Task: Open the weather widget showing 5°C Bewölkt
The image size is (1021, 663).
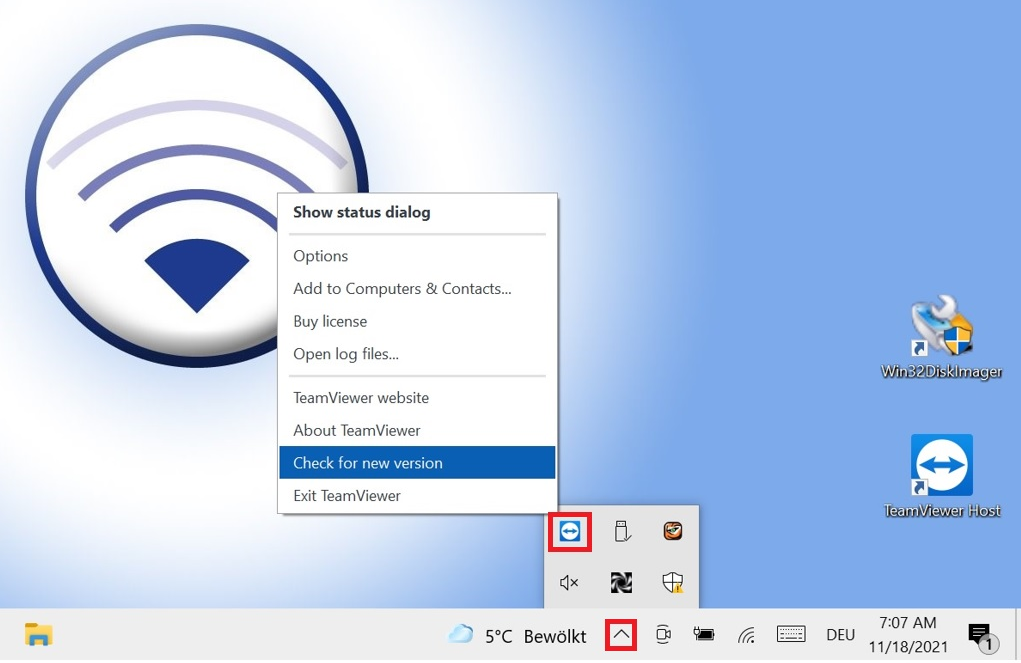Action: [518, 635]
